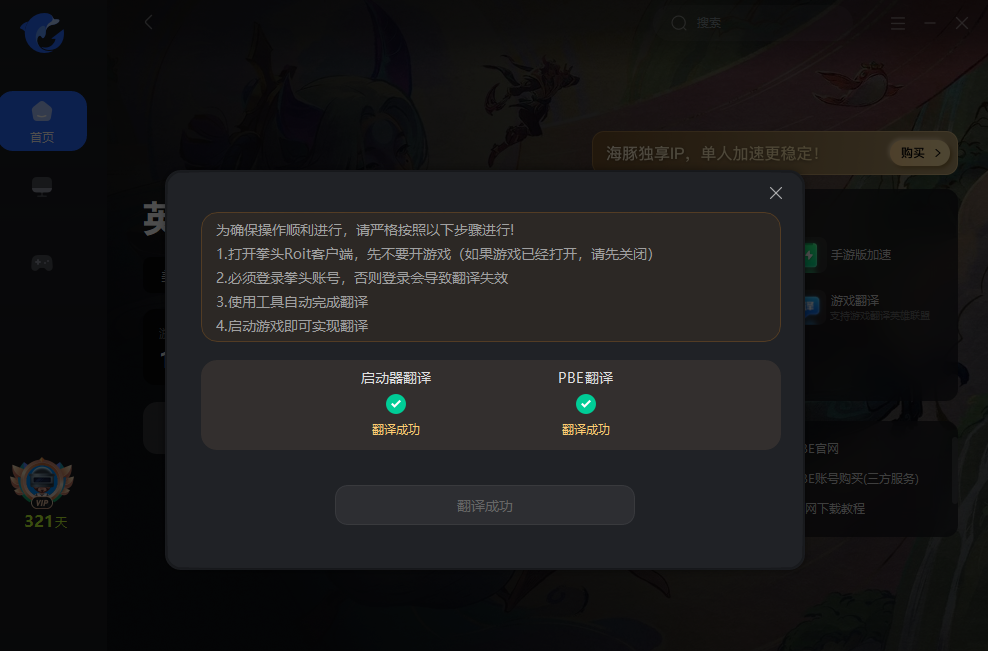Focus the 搜索 search field

753,23
